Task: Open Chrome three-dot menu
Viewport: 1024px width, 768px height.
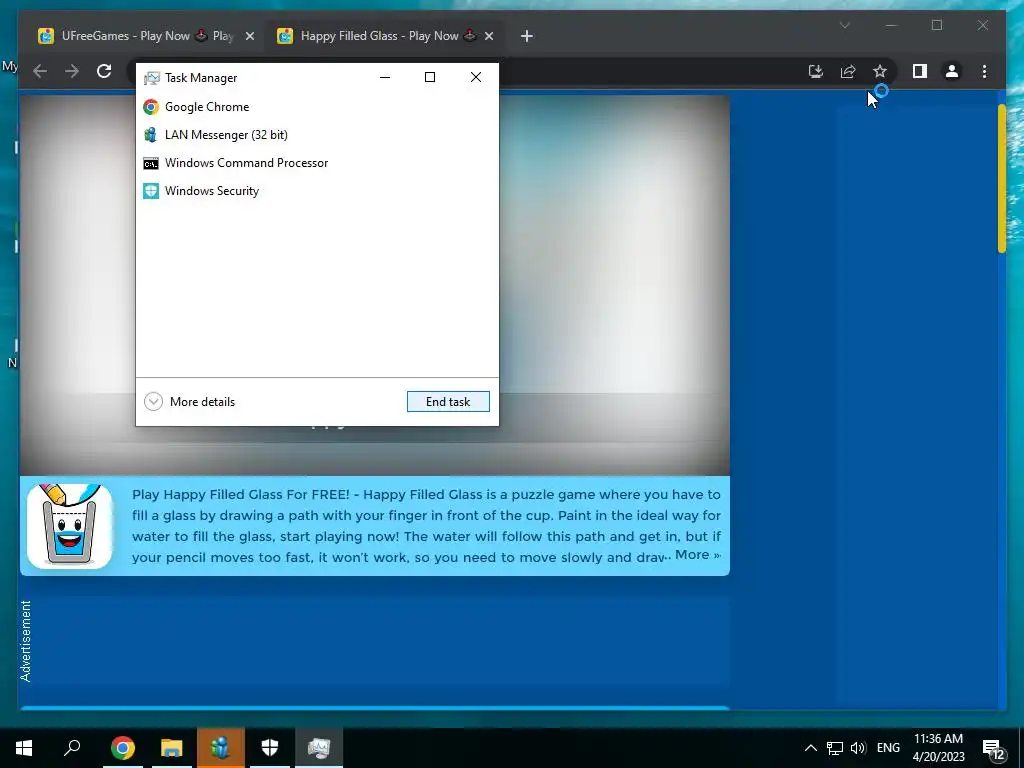Action: coord(985,71)
